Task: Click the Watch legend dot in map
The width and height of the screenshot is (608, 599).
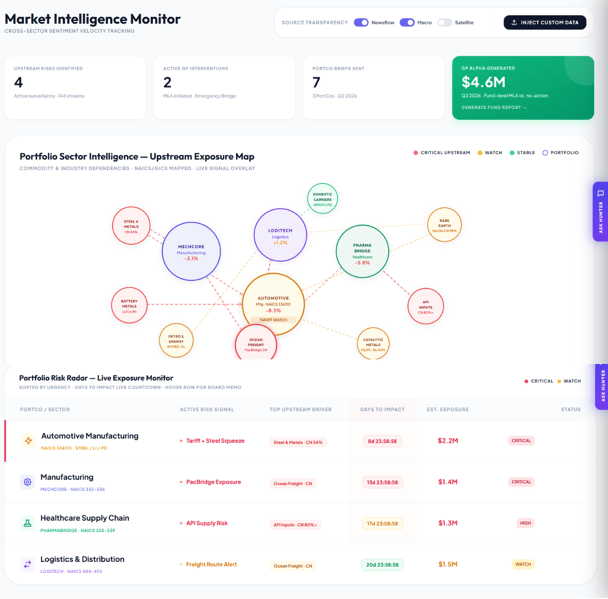Action: click(x=480, y=153)
